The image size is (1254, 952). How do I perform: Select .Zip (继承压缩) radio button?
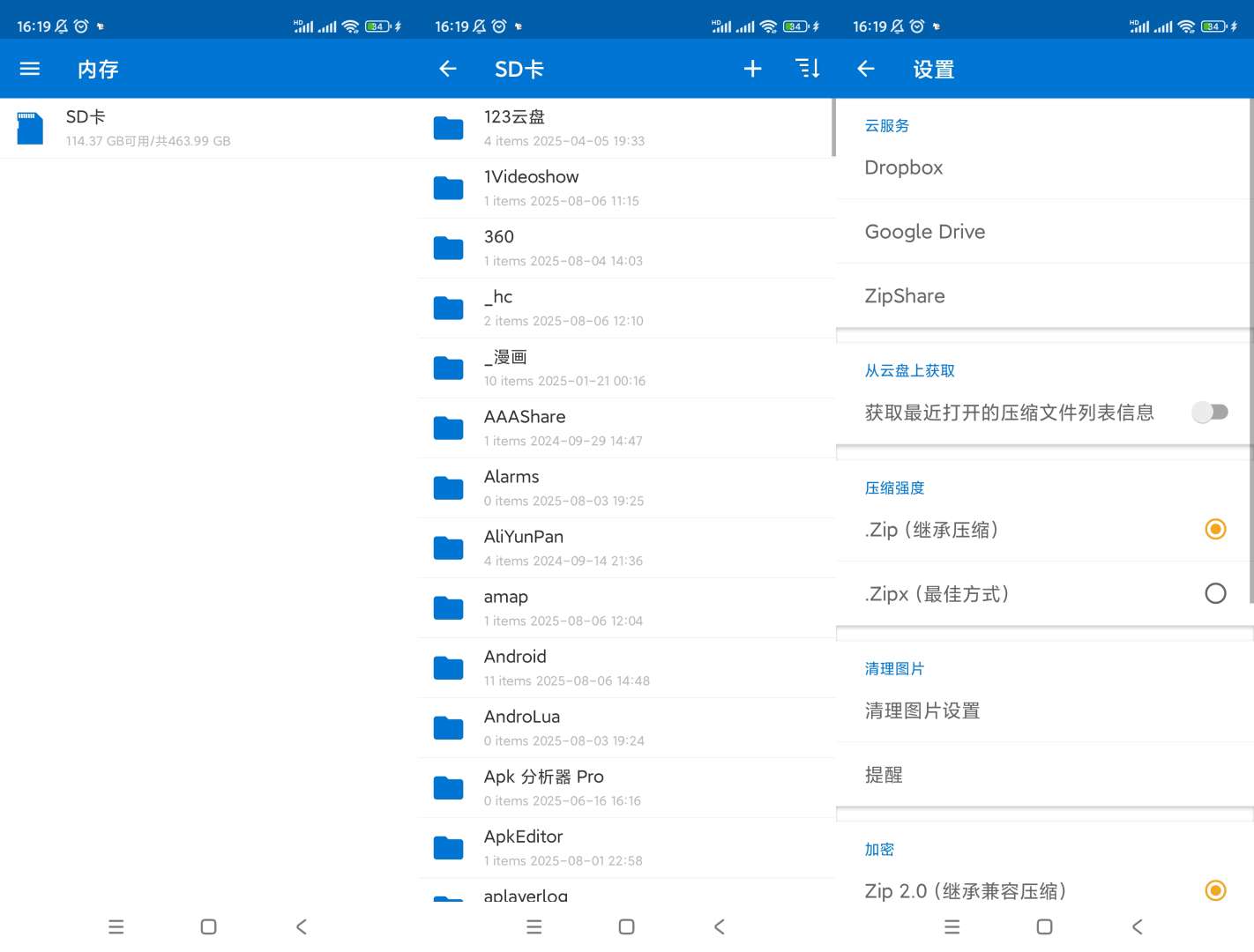coord(1215,529)
